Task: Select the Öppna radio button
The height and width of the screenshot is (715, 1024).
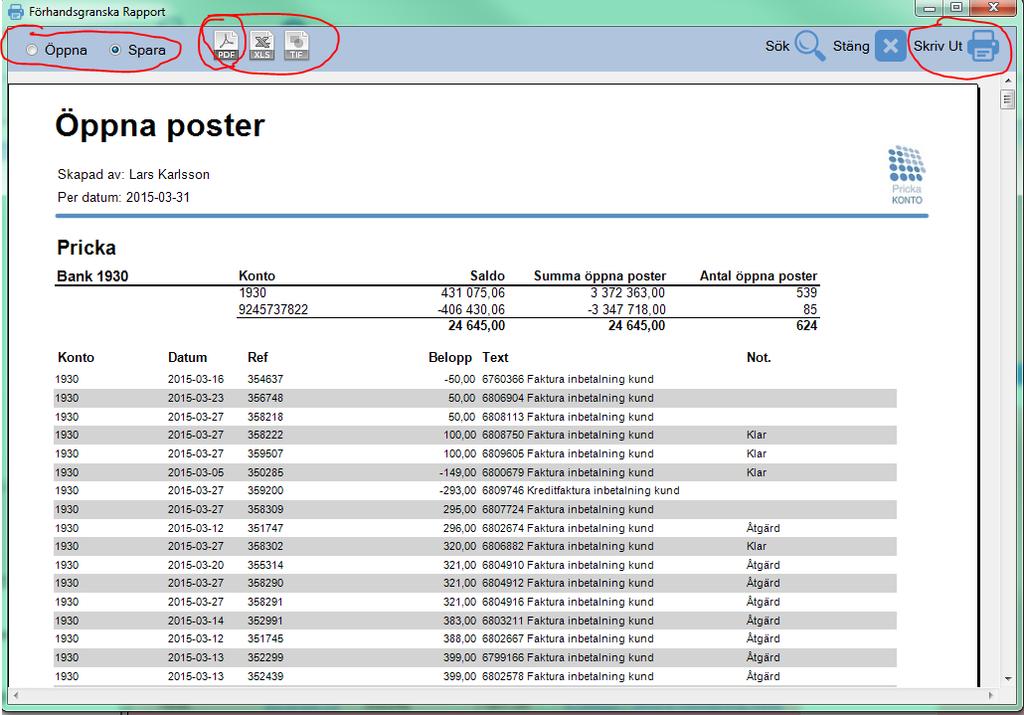Action: (31, 50)
